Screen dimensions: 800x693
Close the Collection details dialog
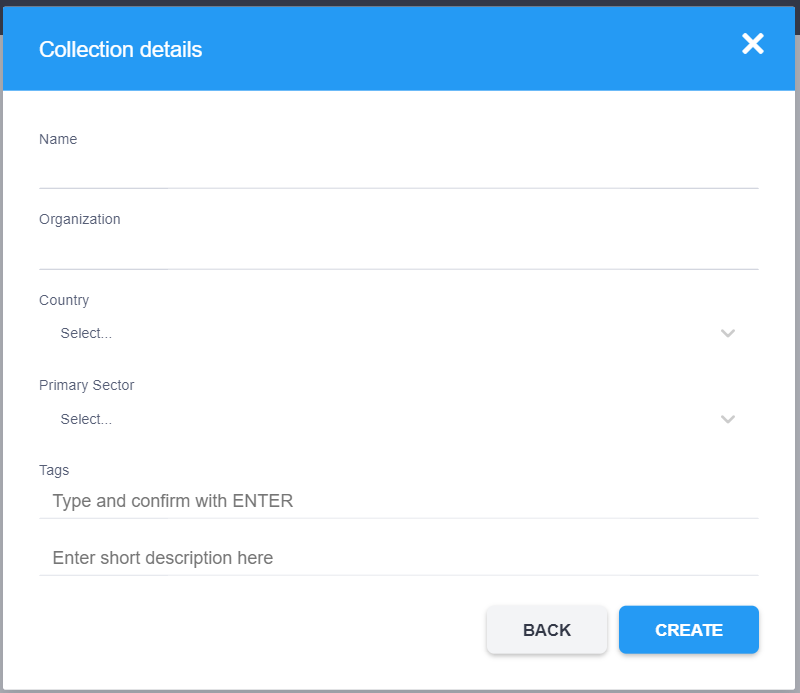point(752,44)
